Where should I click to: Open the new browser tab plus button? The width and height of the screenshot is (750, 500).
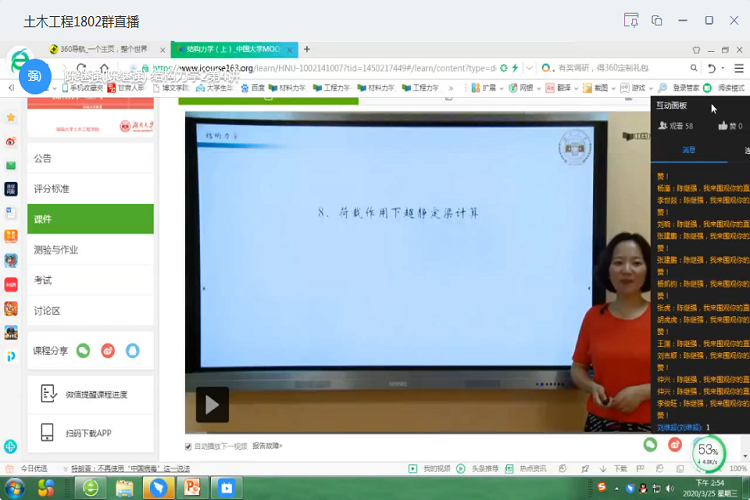coord(307,49)
